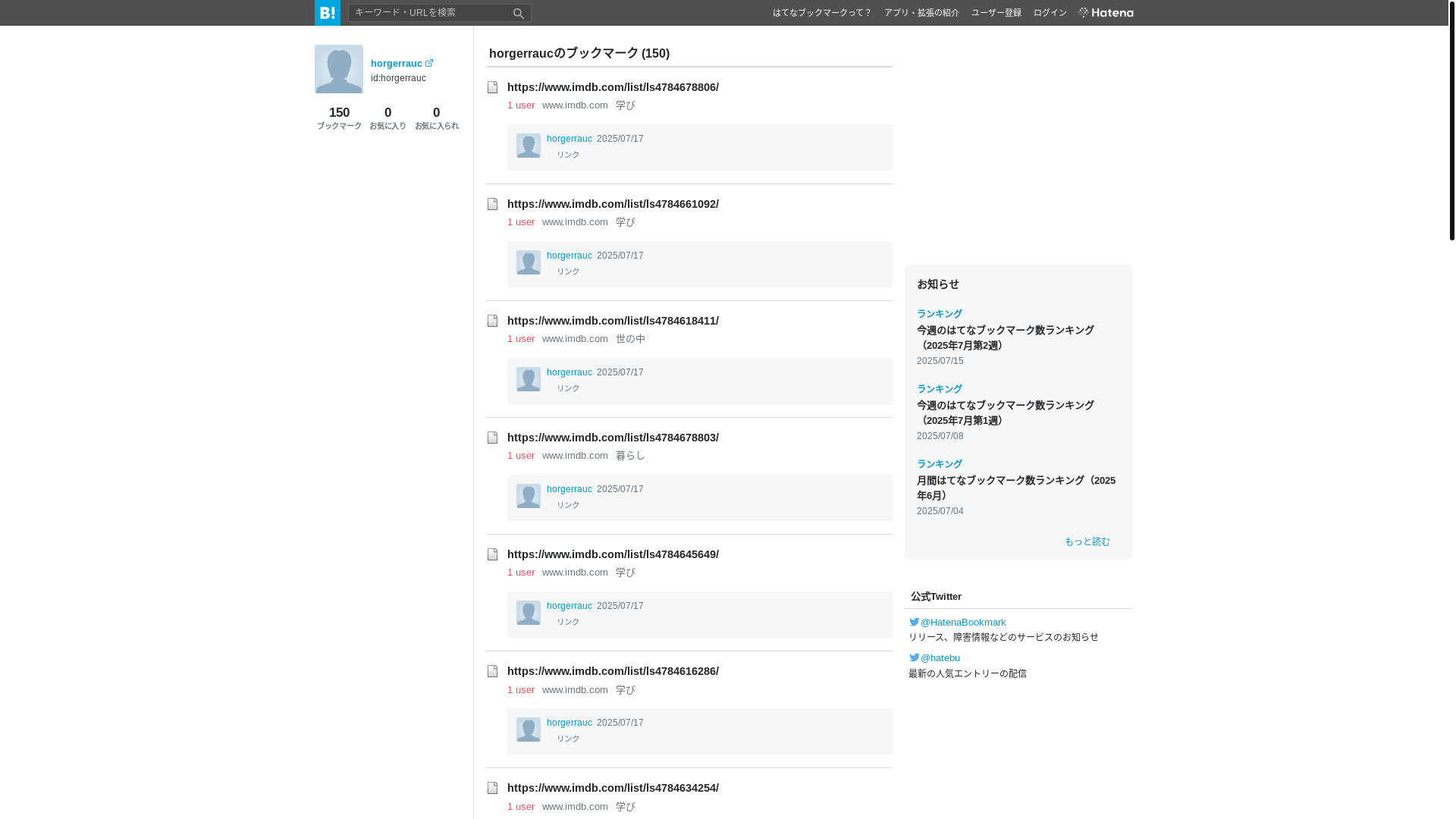Screen dimensions: 1456x819
Task: Click the Hatena Bookmark B! logo
Action: click(328, 13)
